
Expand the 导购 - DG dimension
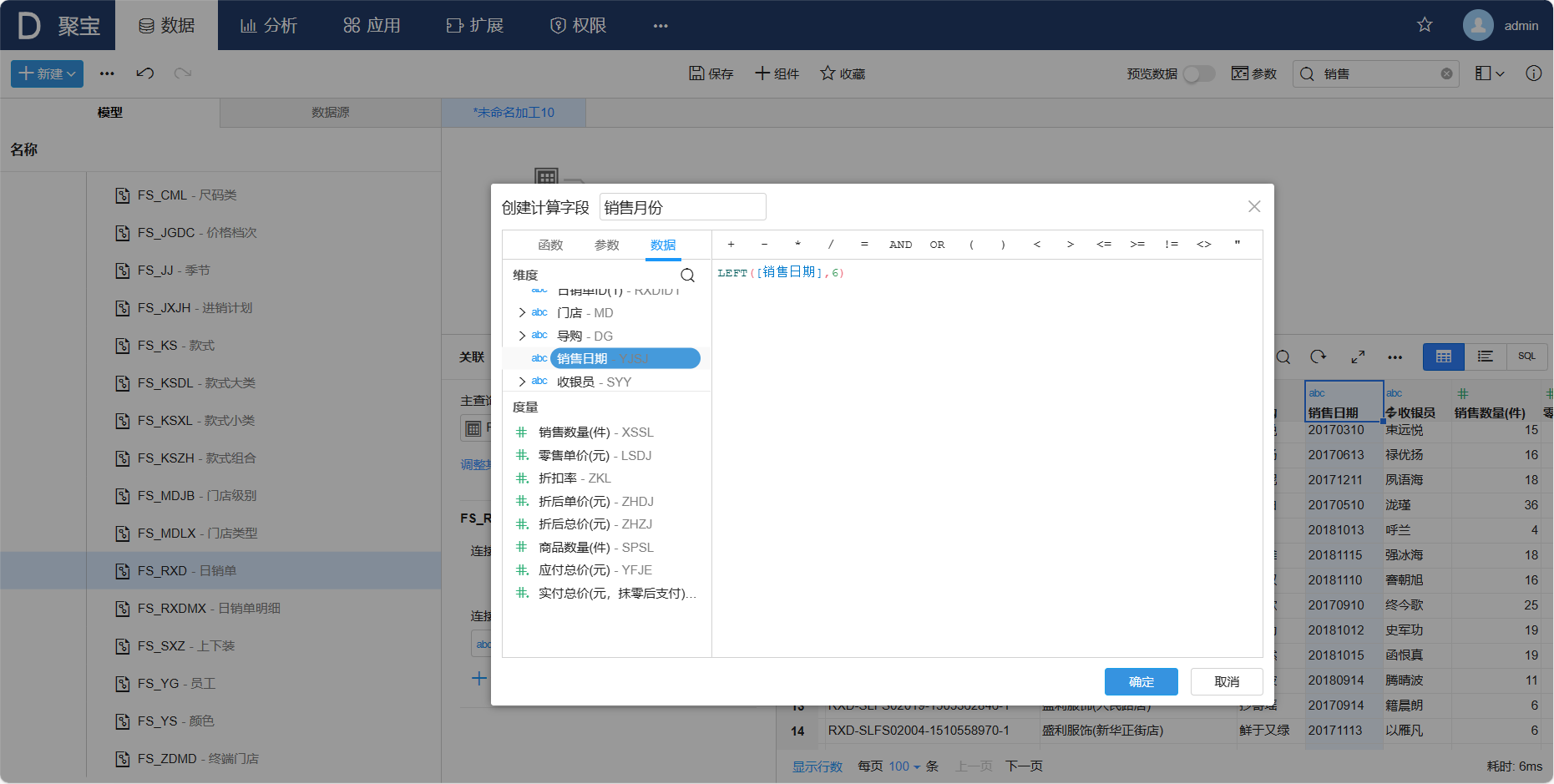point(522,336)
